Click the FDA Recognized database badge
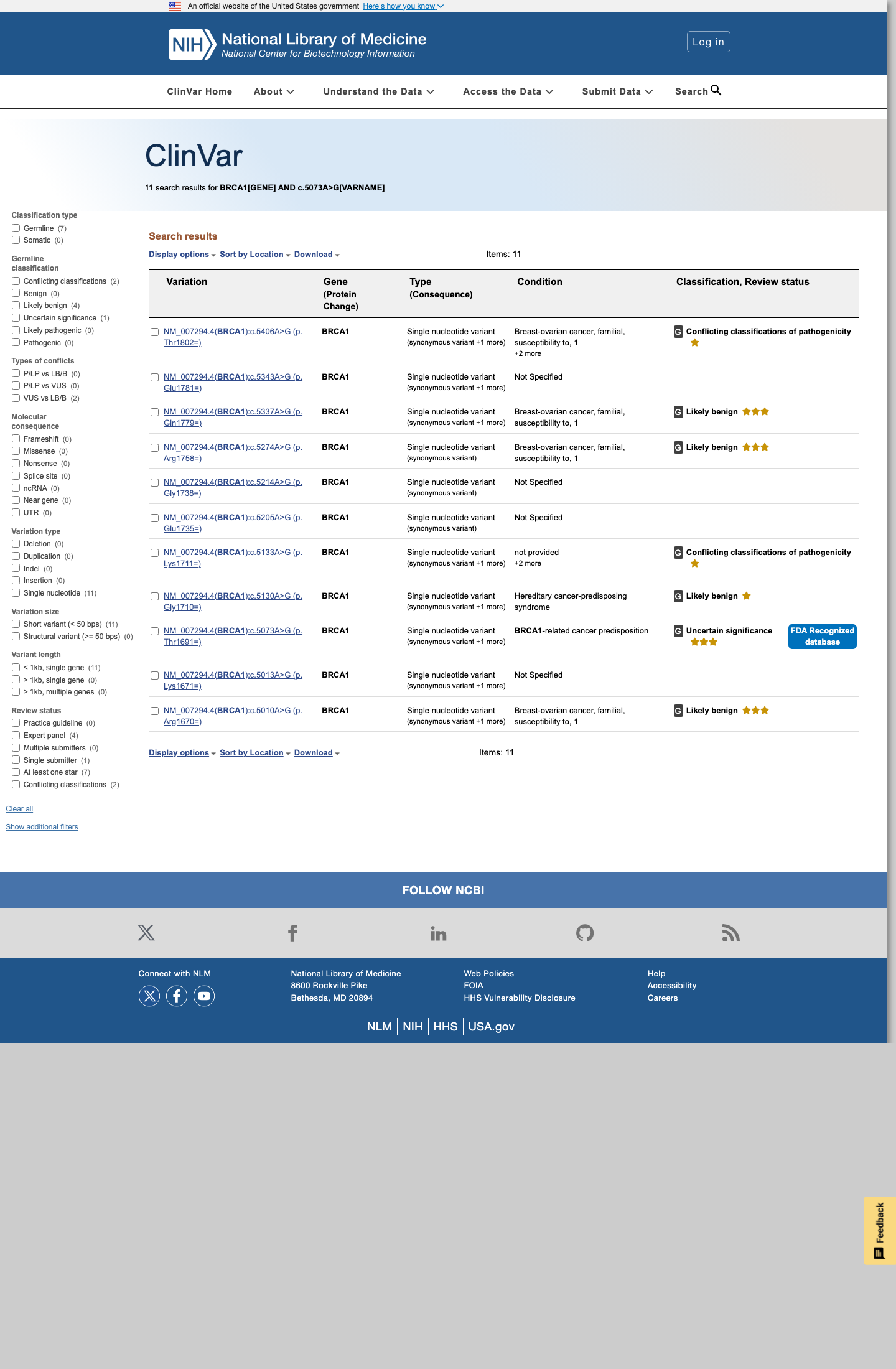This screenshot has height=1369, width=896. (823, 637)
